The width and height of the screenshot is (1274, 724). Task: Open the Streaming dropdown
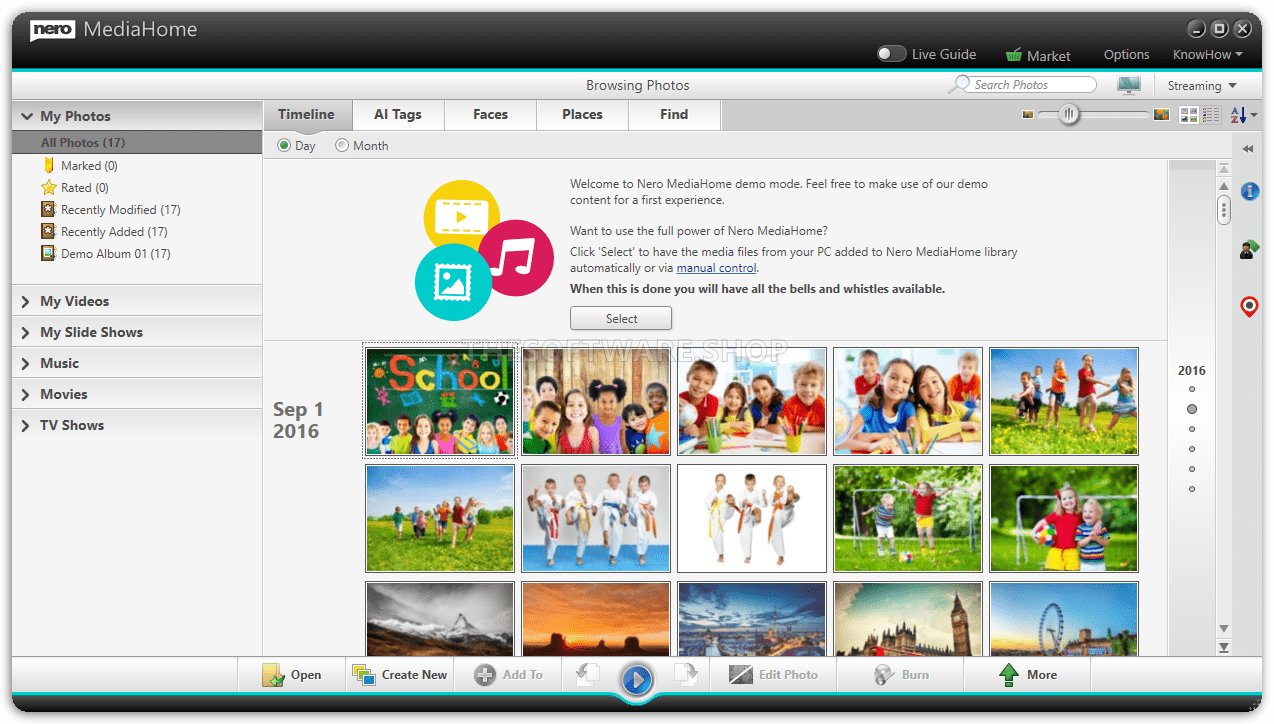click(1202, 86)
